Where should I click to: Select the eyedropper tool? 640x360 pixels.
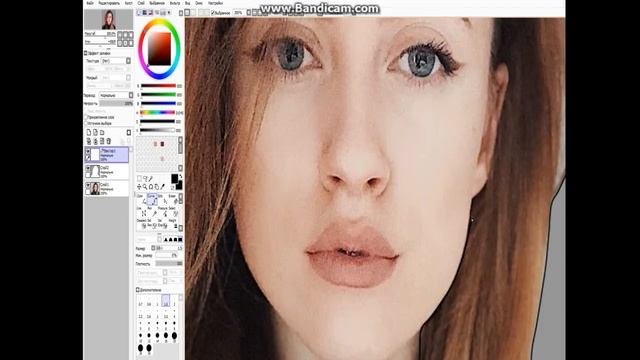pyautogui.click(x=162, y=187)
